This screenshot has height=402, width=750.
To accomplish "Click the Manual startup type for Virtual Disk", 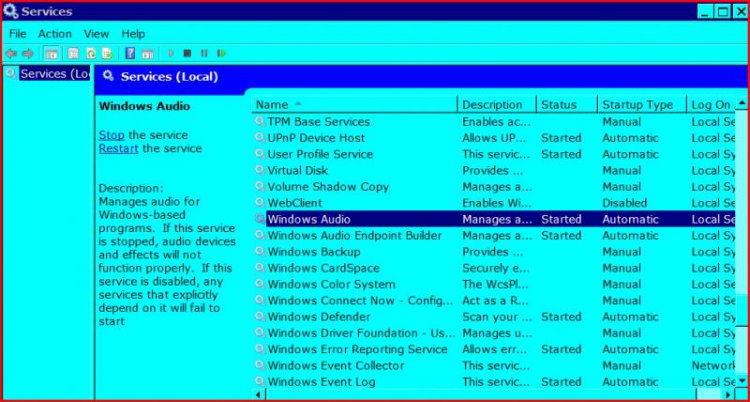I will click(x=621, y=170).
